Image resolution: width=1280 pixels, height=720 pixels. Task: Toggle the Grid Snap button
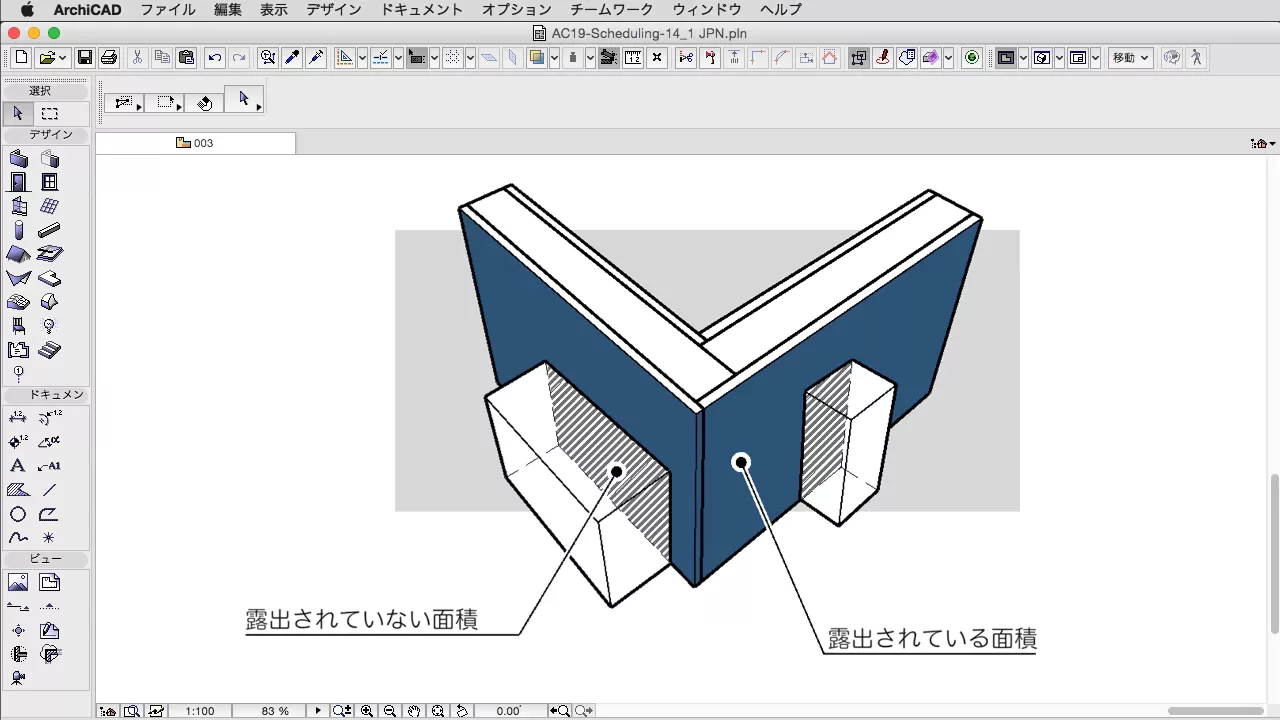click(x=453, y=58)
